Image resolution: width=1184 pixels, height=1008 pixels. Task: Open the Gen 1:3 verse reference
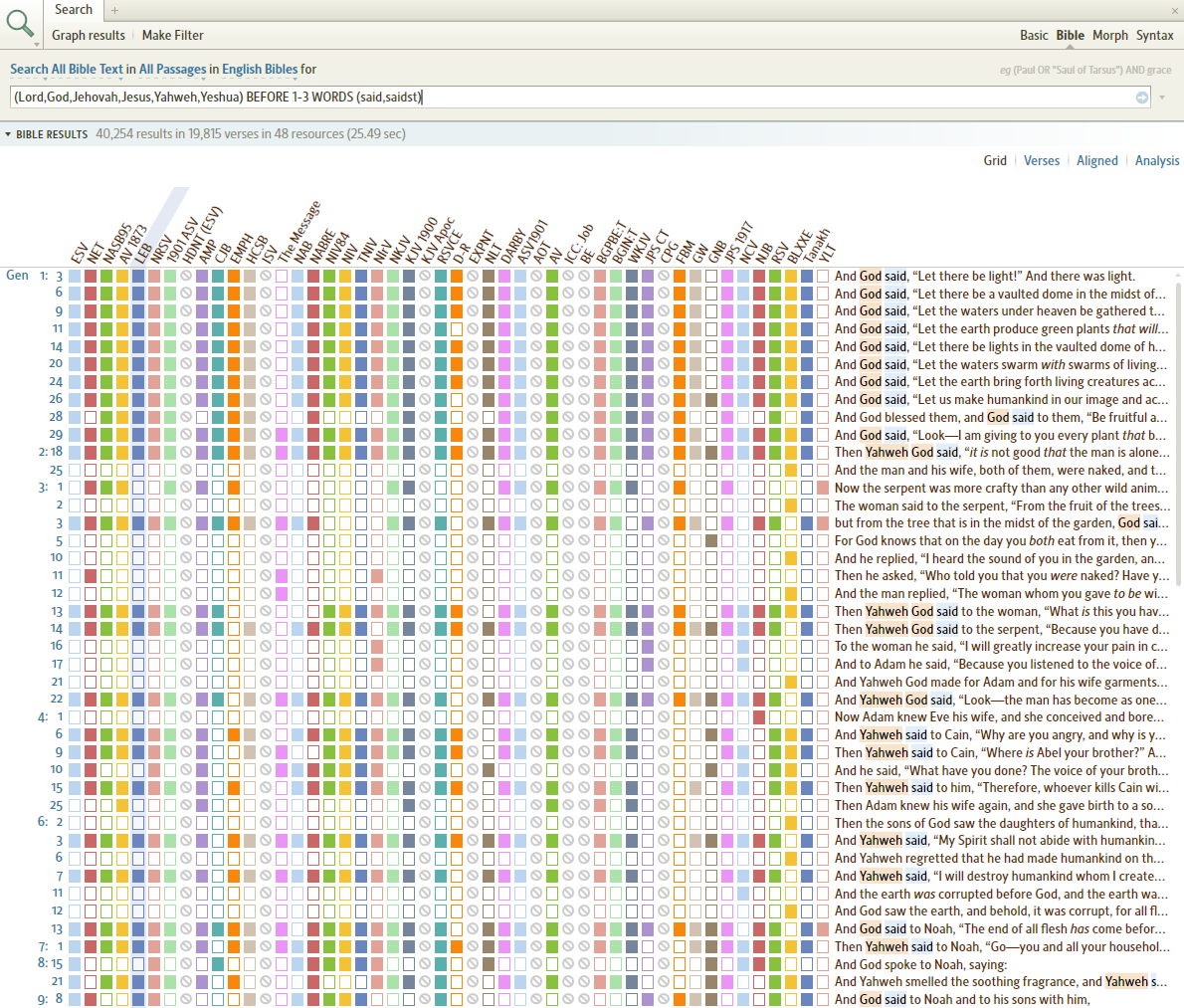(x=35, y=277)
